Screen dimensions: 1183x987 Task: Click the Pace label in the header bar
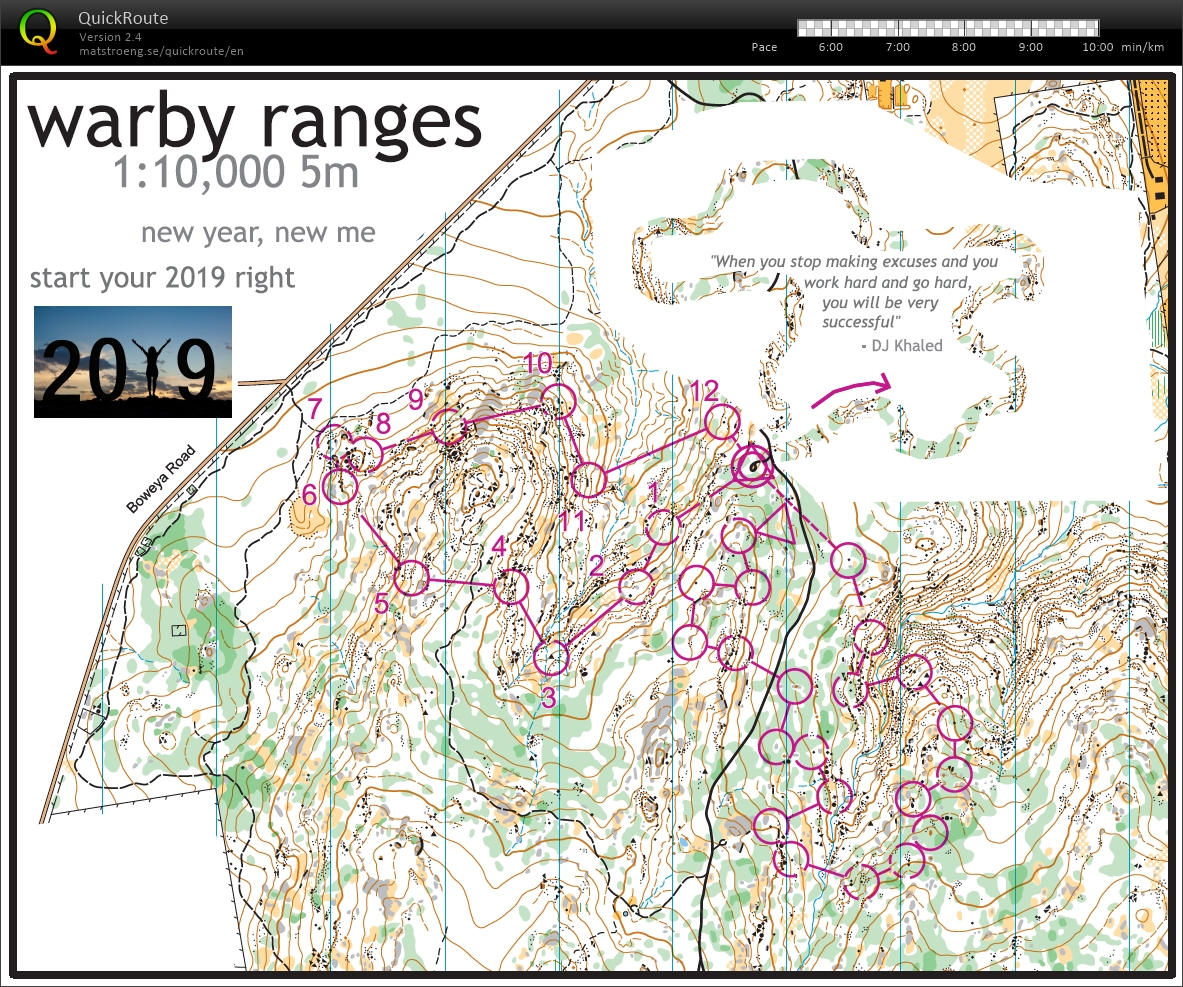[764, 46]
